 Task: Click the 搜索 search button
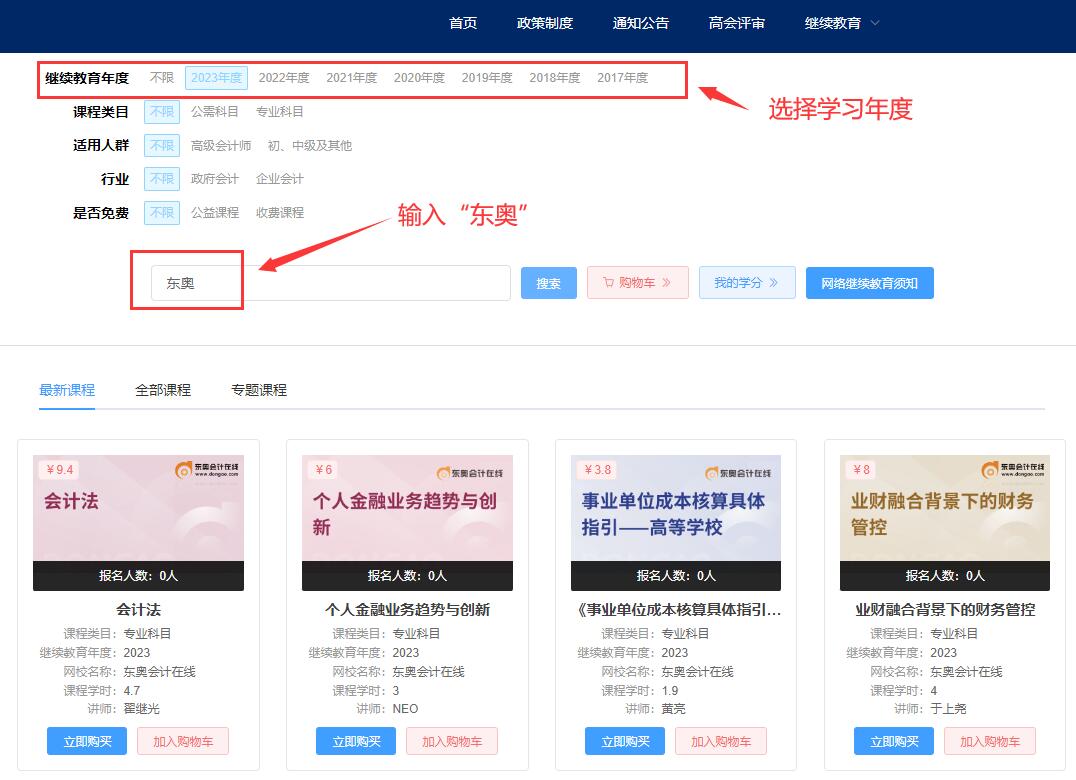548,283
